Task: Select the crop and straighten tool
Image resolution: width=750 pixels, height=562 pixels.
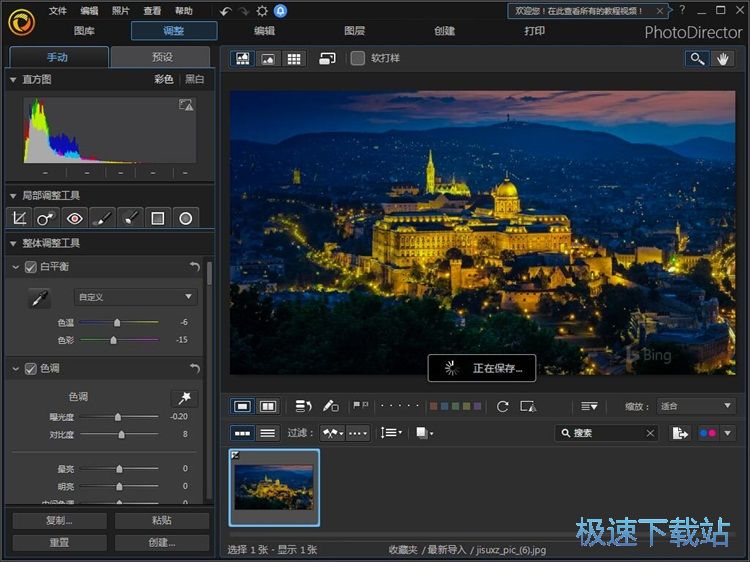Action: coord(19,219)
